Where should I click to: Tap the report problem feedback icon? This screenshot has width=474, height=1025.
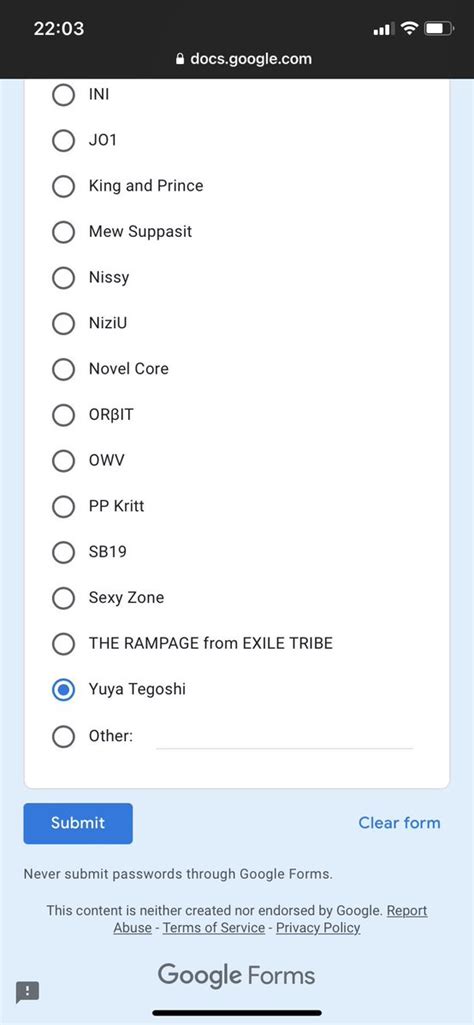27,991
